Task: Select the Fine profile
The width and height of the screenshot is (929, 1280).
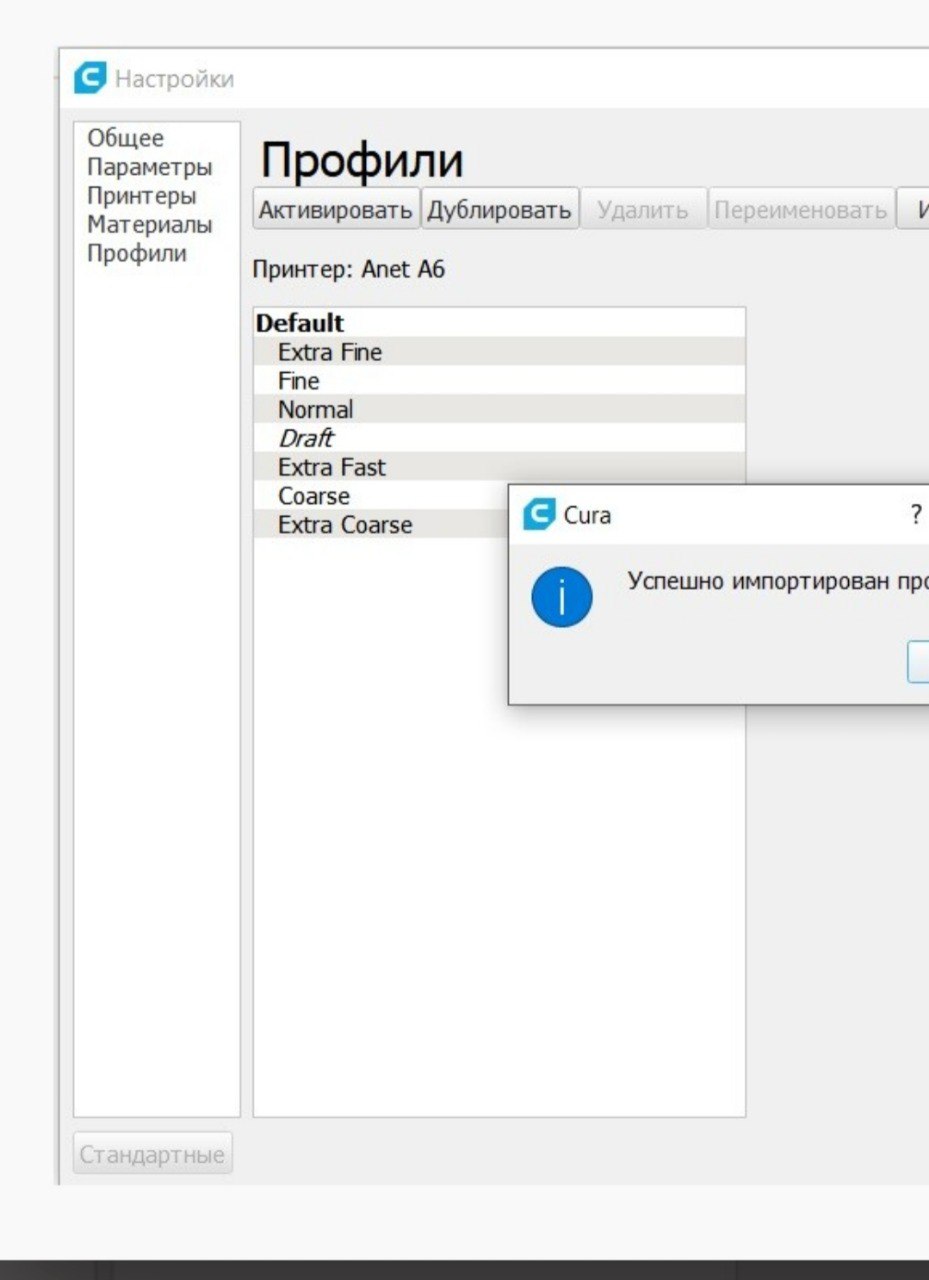Action: (499, 381)
